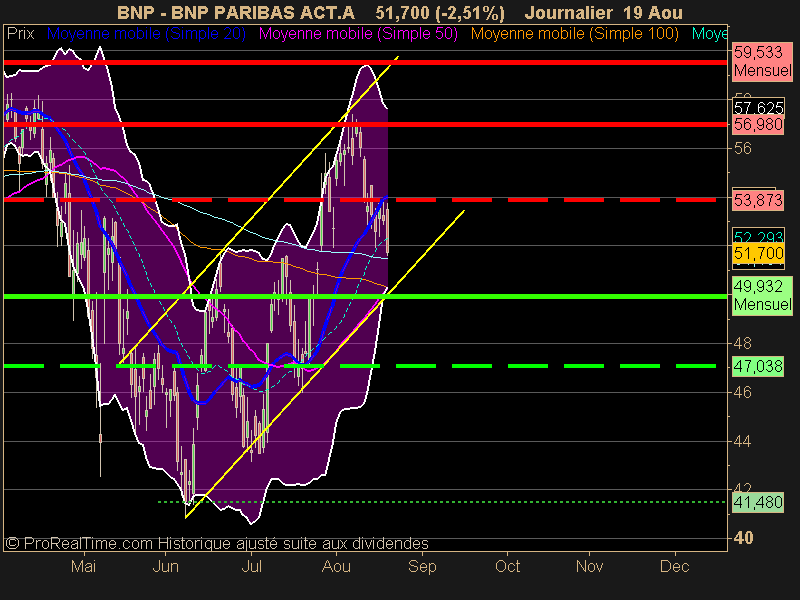Click the 59,533 Mensuel resistance label
This screenshot has height=600, width=800.
pyautogui.click(x=762, y=61)
